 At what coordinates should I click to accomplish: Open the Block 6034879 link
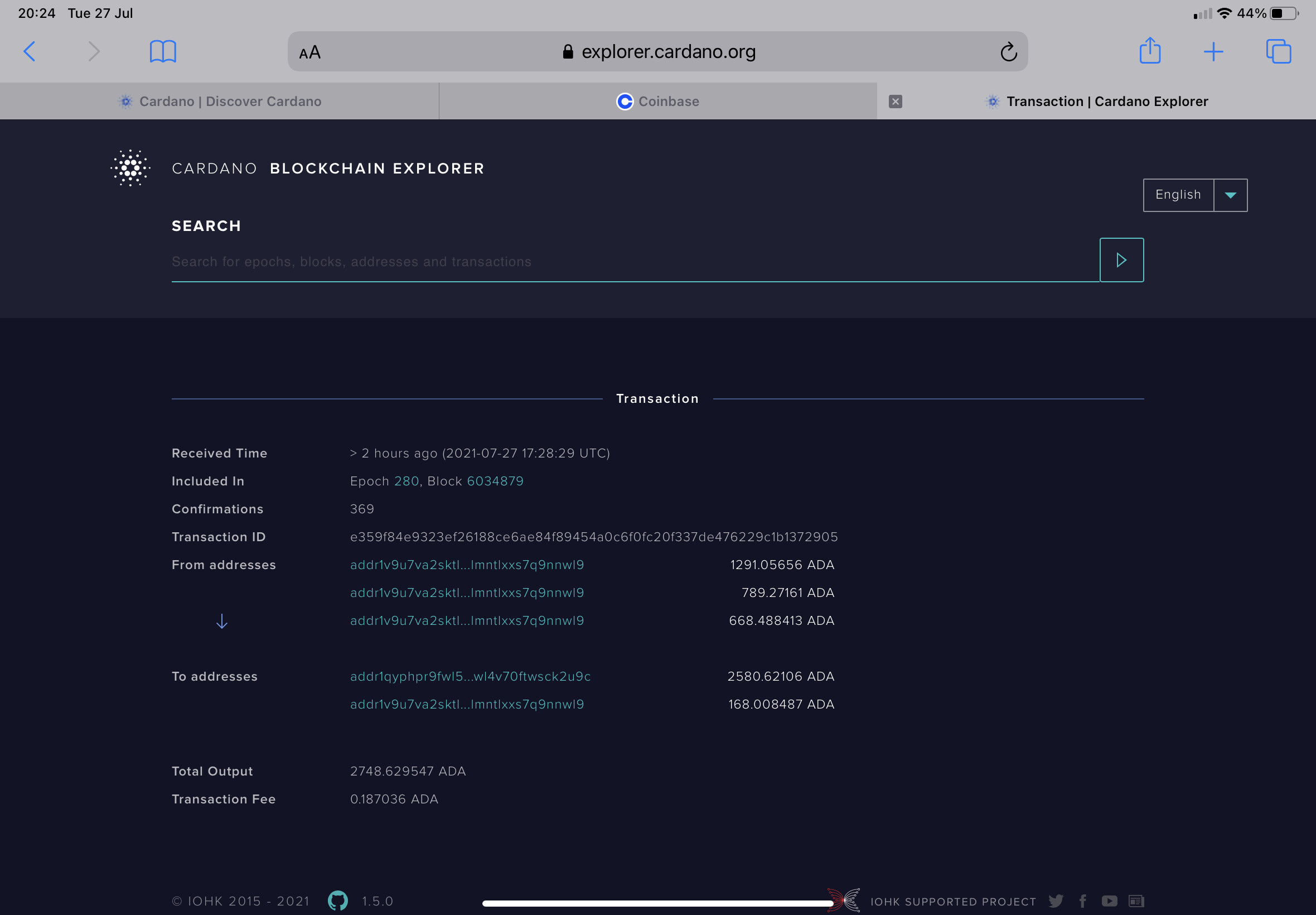(x=495, y=481)
